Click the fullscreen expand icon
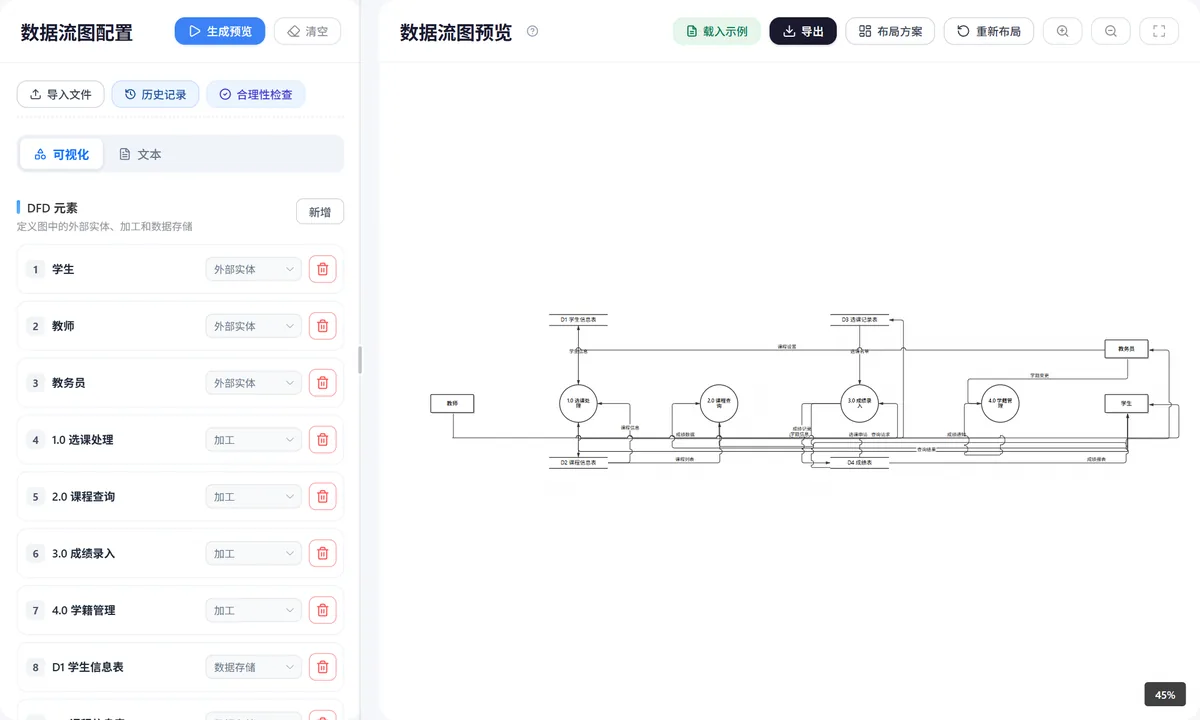This screenshot has width=1200, height=720. (1159, 31)
